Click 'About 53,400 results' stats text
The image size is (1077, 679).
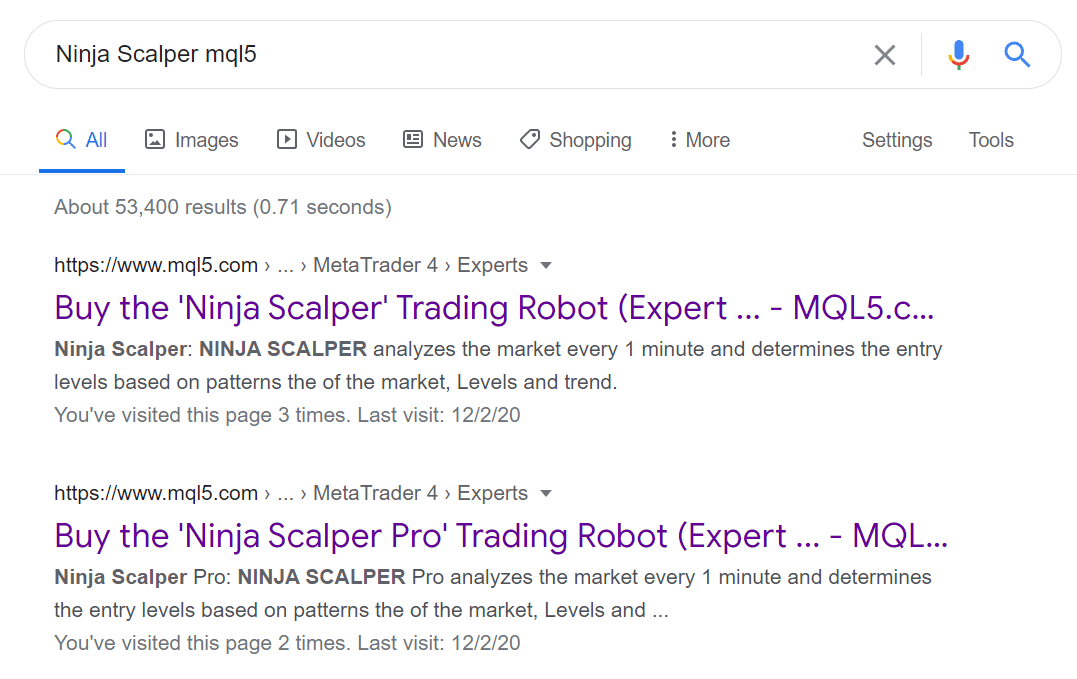point(223,207)
